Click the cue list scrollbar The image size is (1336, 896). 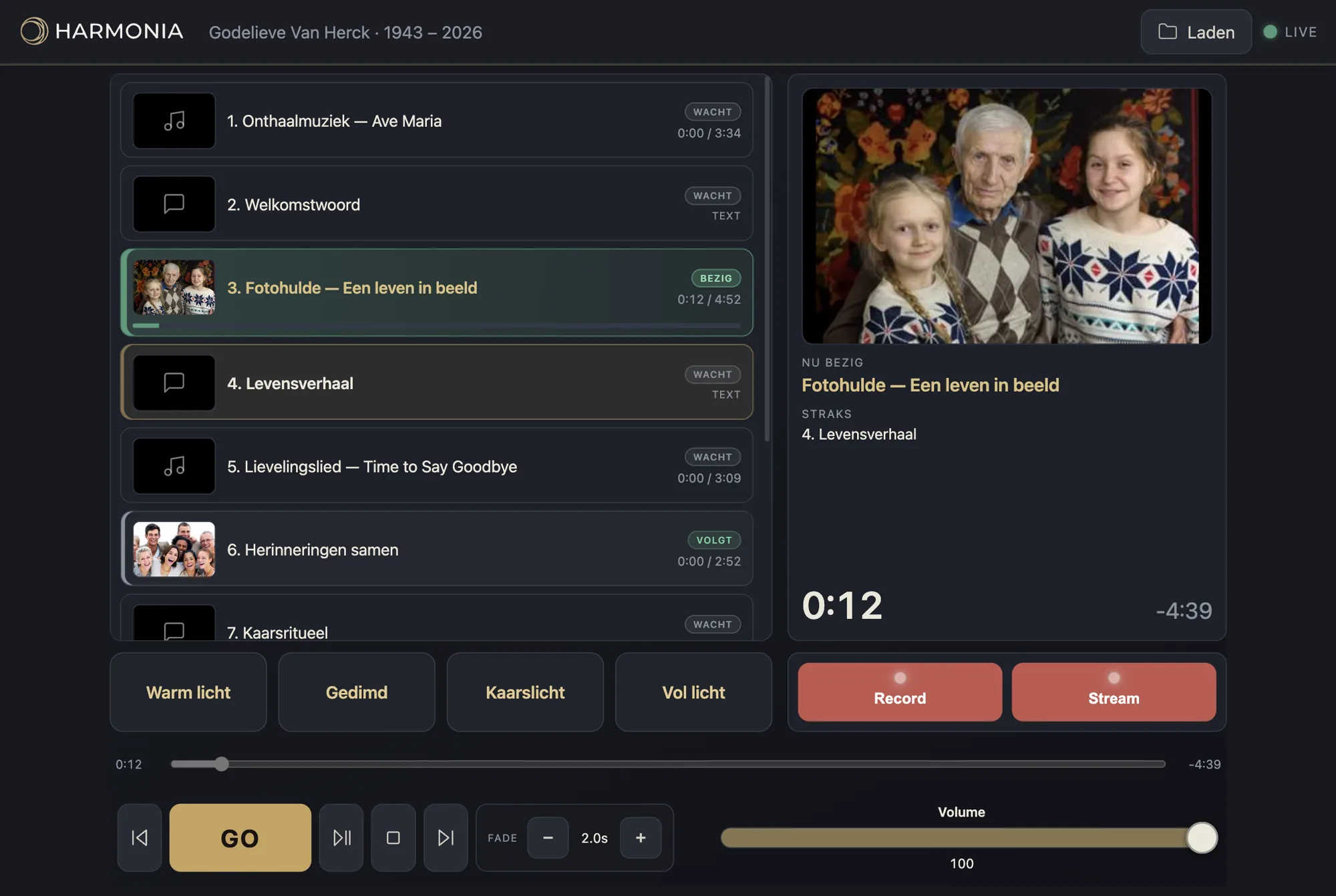(768, 260)
